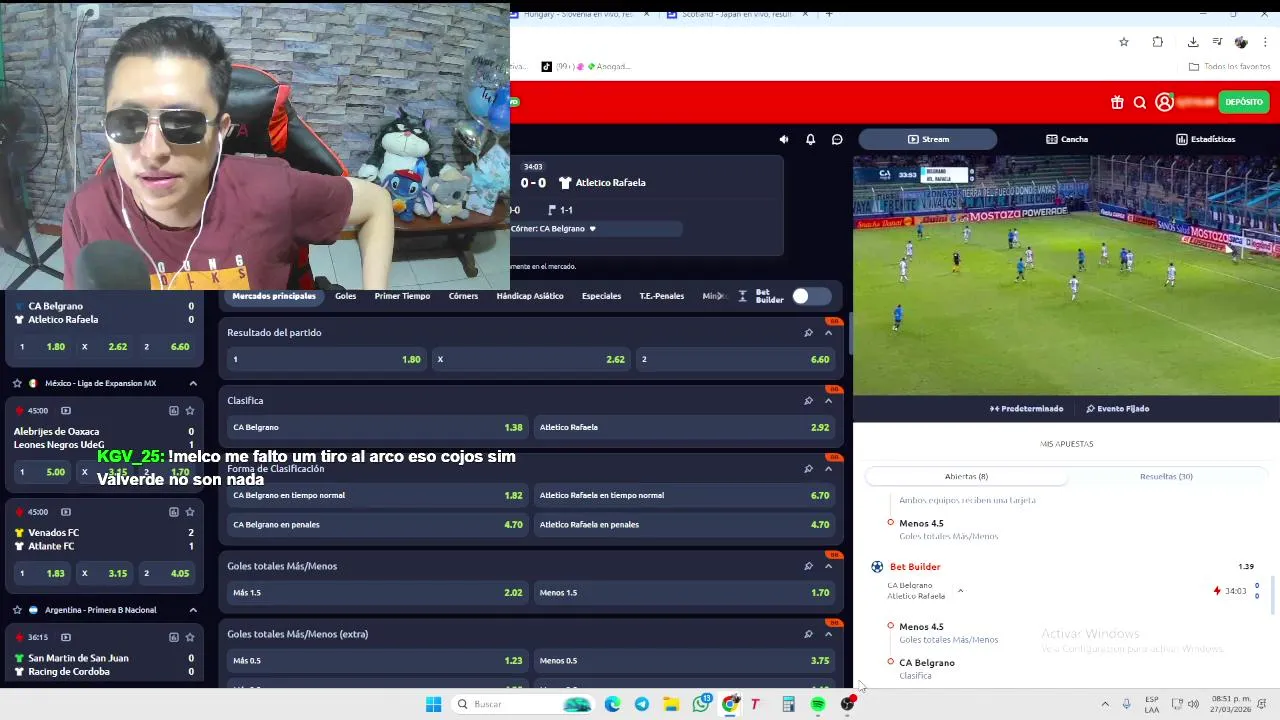Collapse the Bet Builder CA Belgrano bet details

[x=960, y=591]
